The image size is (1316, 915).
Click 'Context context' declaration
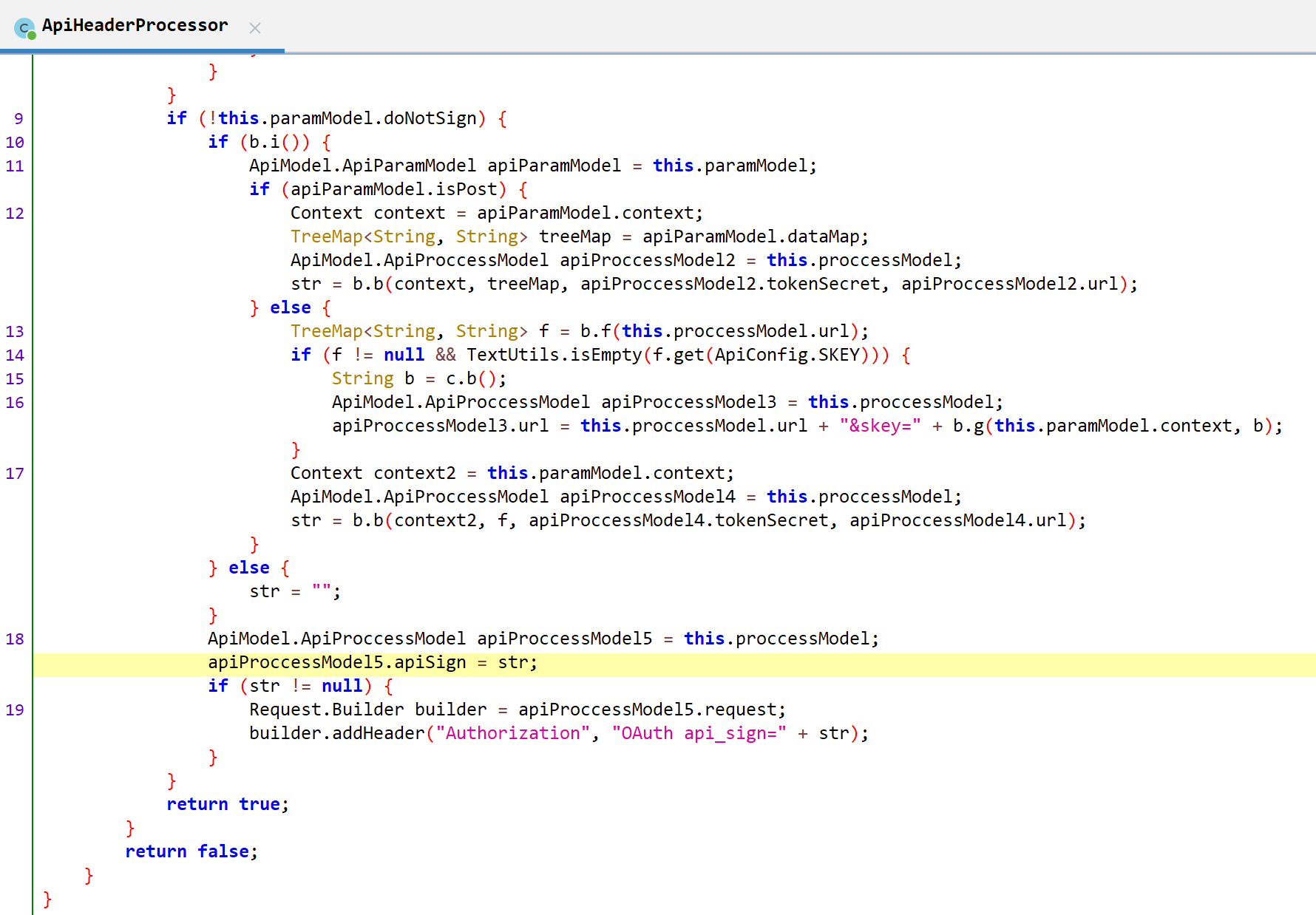tap(368, 213)
